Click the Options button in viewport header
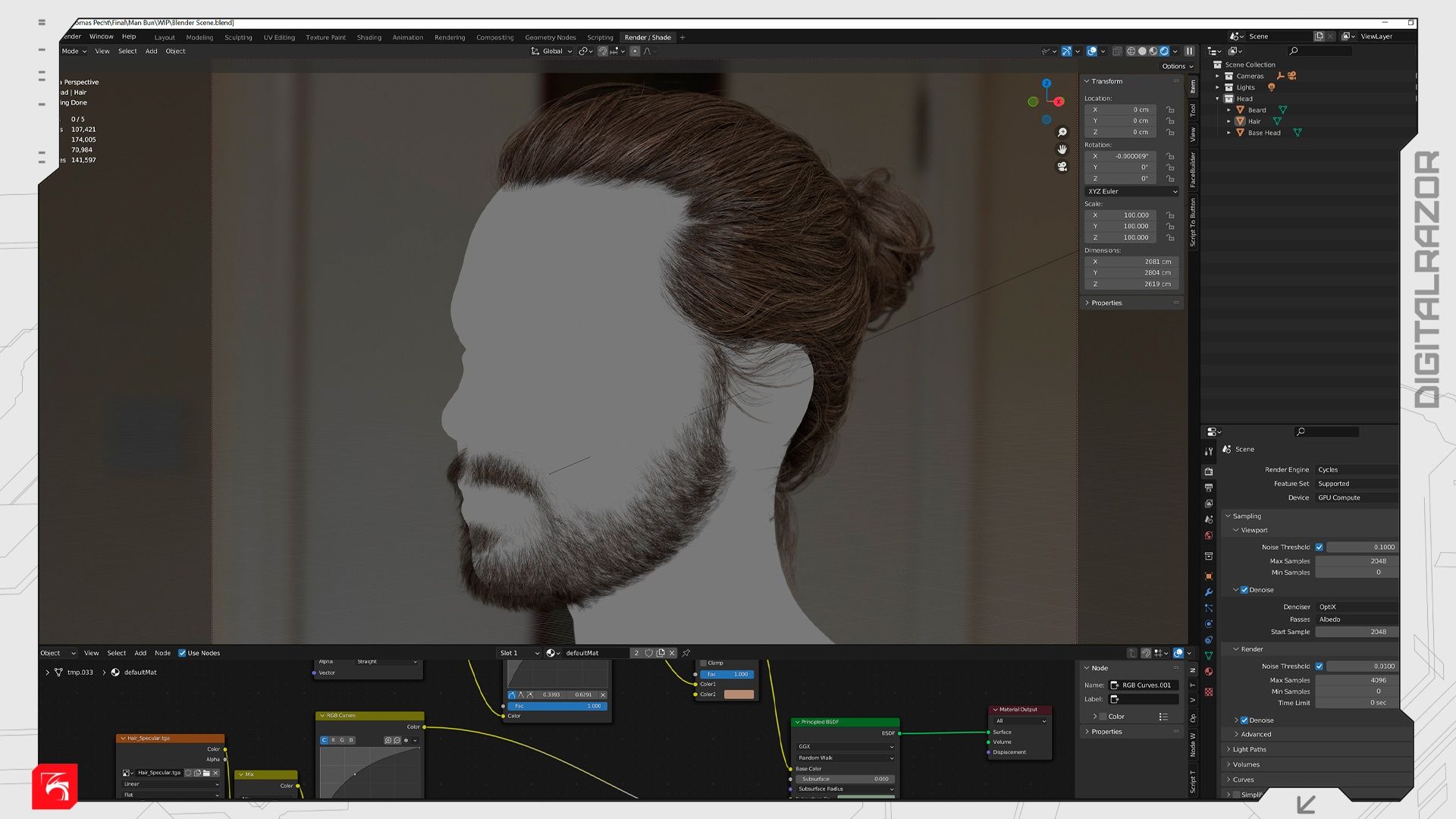1456x819 pixels. tap(1177, 66)
